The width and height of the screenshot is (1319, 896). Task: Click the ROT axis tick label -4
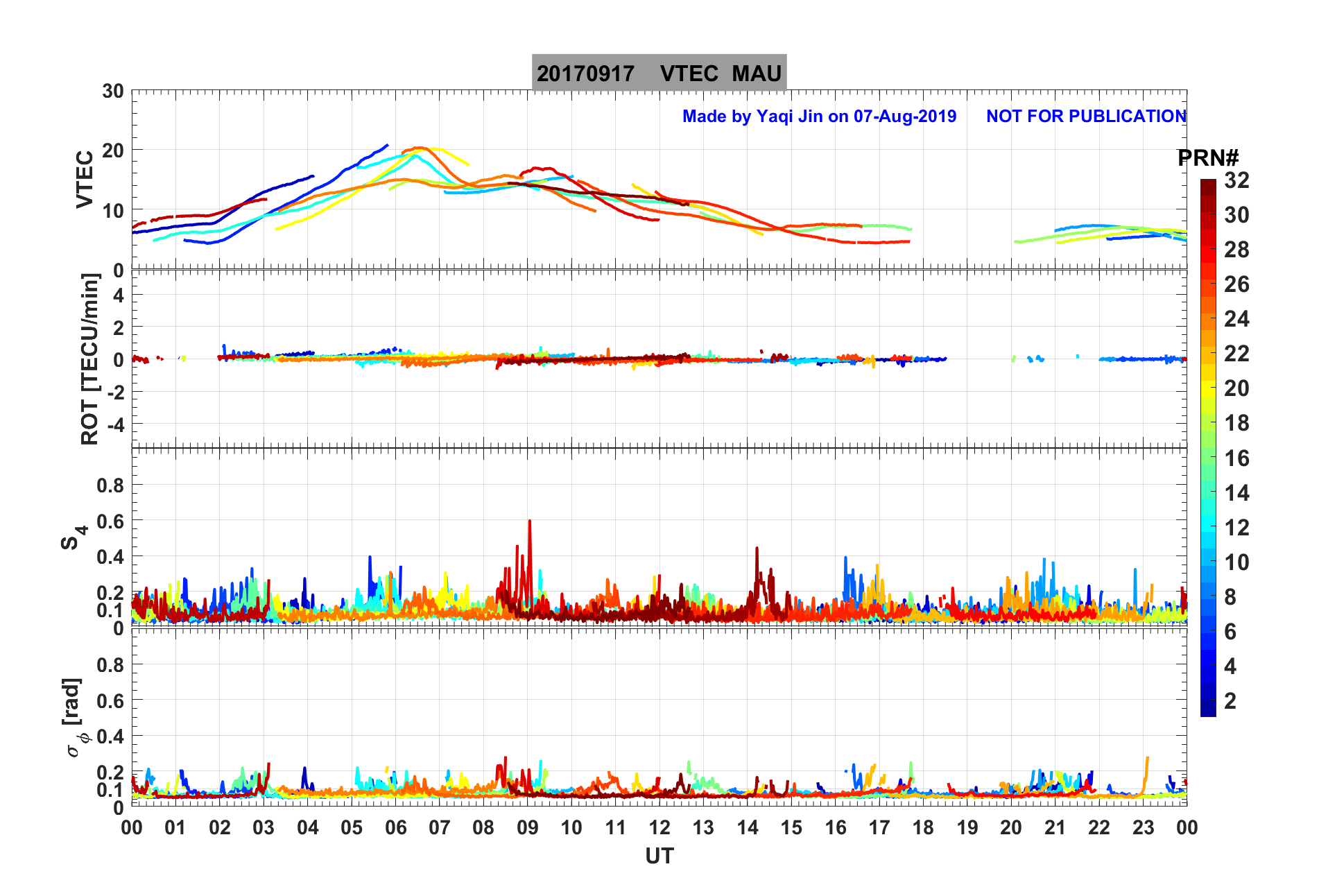click(117, 424)
